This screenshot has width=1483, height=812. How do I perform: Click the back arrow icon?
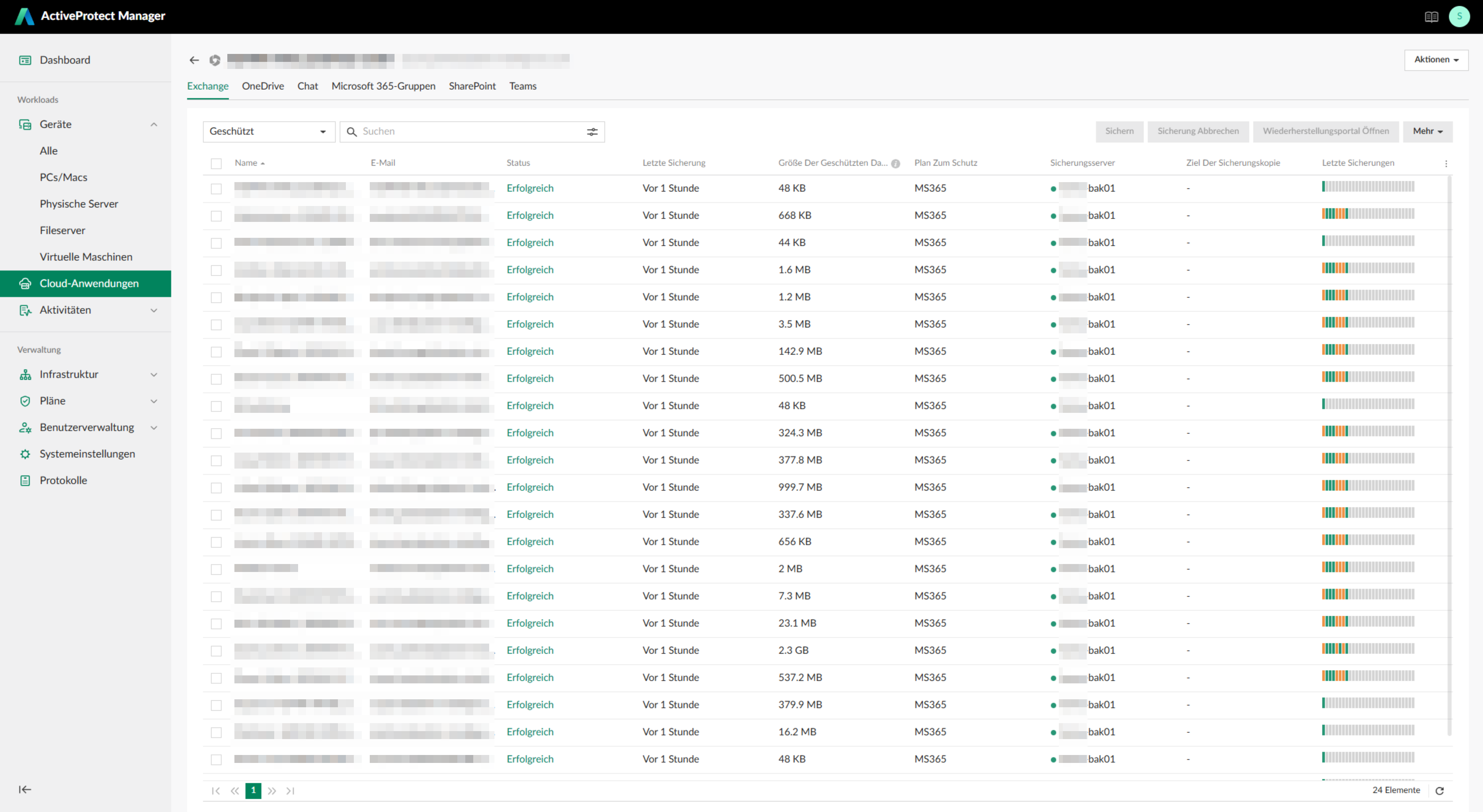click(194, 60)
